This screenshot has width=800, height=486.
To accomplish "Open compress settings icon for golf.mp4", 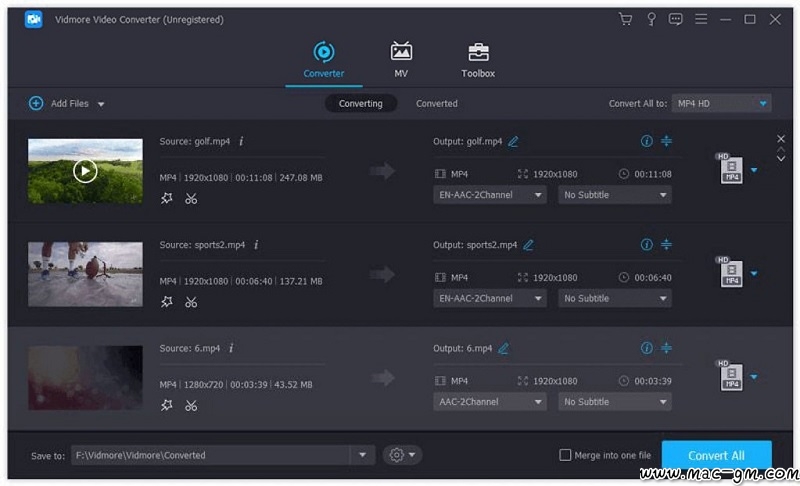I will pos(666,141).
